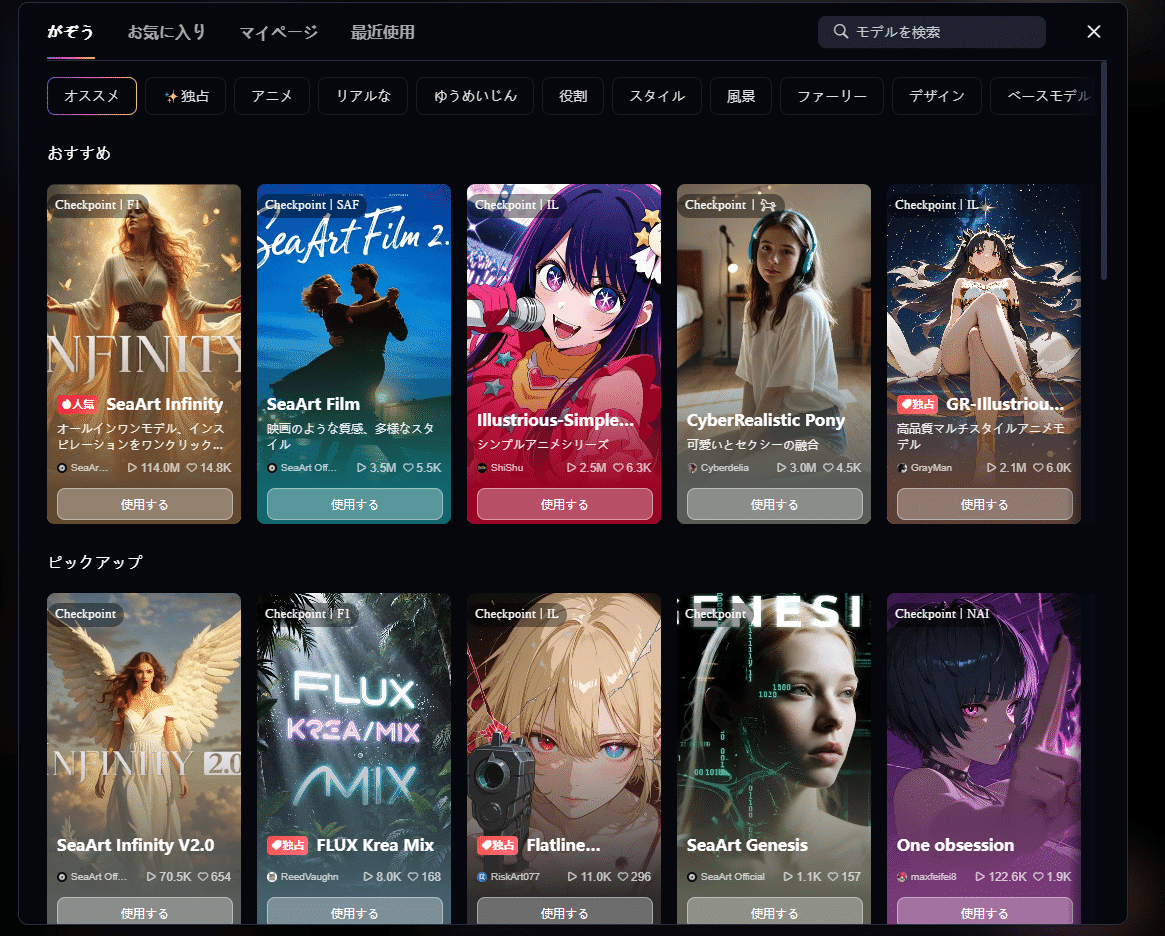Select the 風景 filter chip

point(741,96)
